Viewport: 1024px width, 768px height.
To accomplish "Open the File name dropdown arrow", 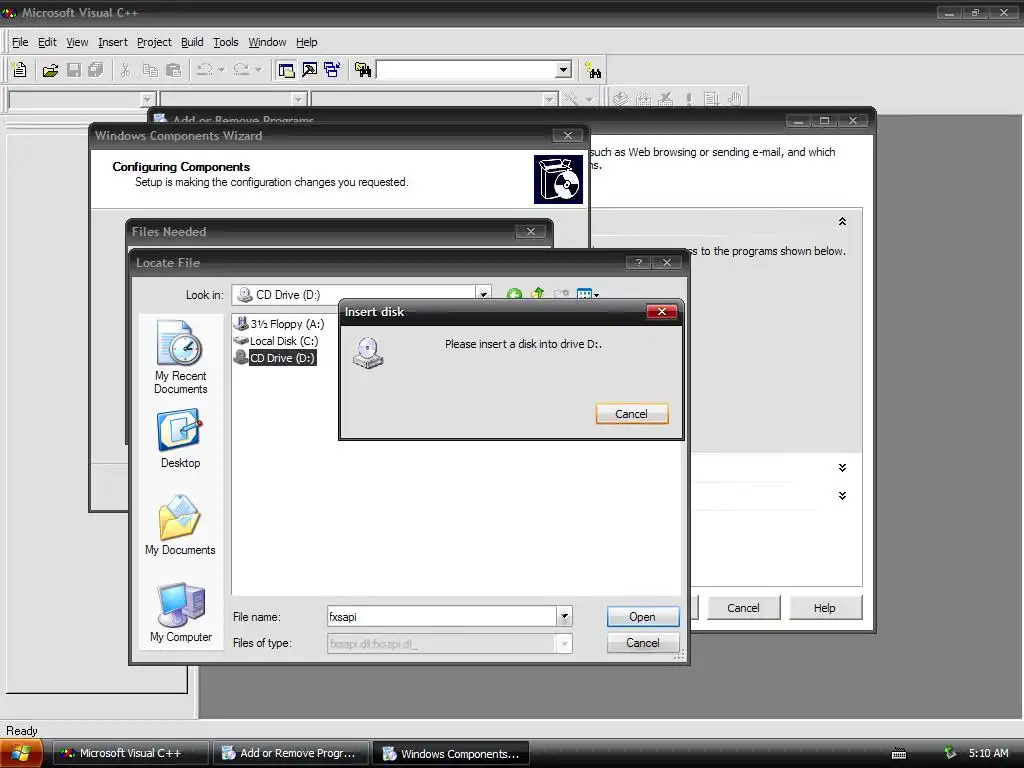I will pos(564,616).
